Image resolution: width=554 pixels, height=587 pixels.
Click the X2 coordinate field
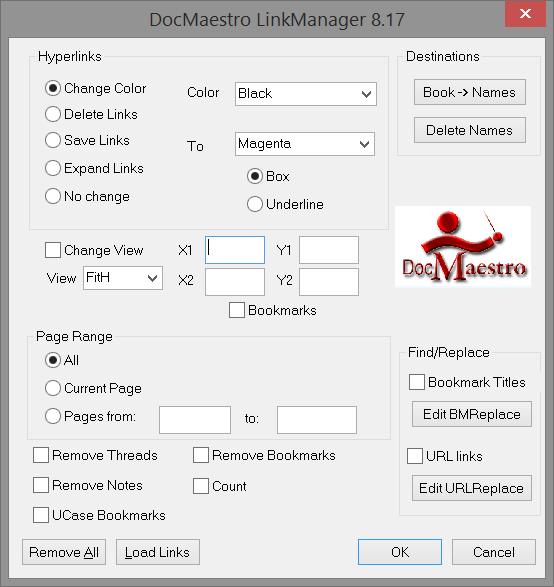[x=235, y=282]
